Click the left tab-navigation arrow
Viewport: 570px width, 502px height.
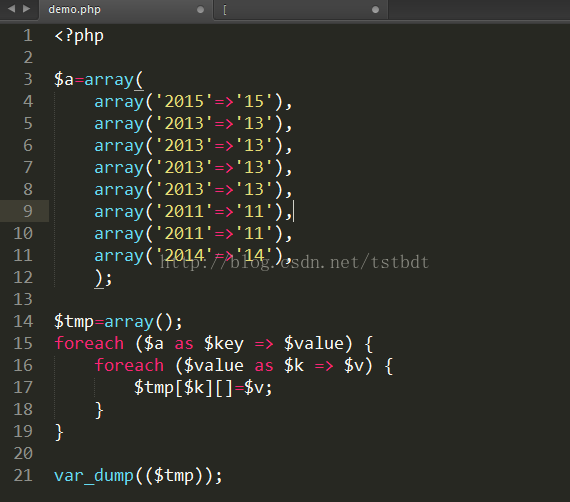(x=11, y=8)
